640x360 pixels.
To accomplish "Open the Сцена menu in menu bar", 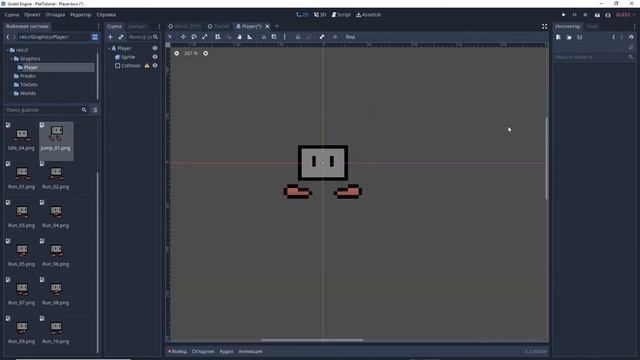I will click(12, 15).
